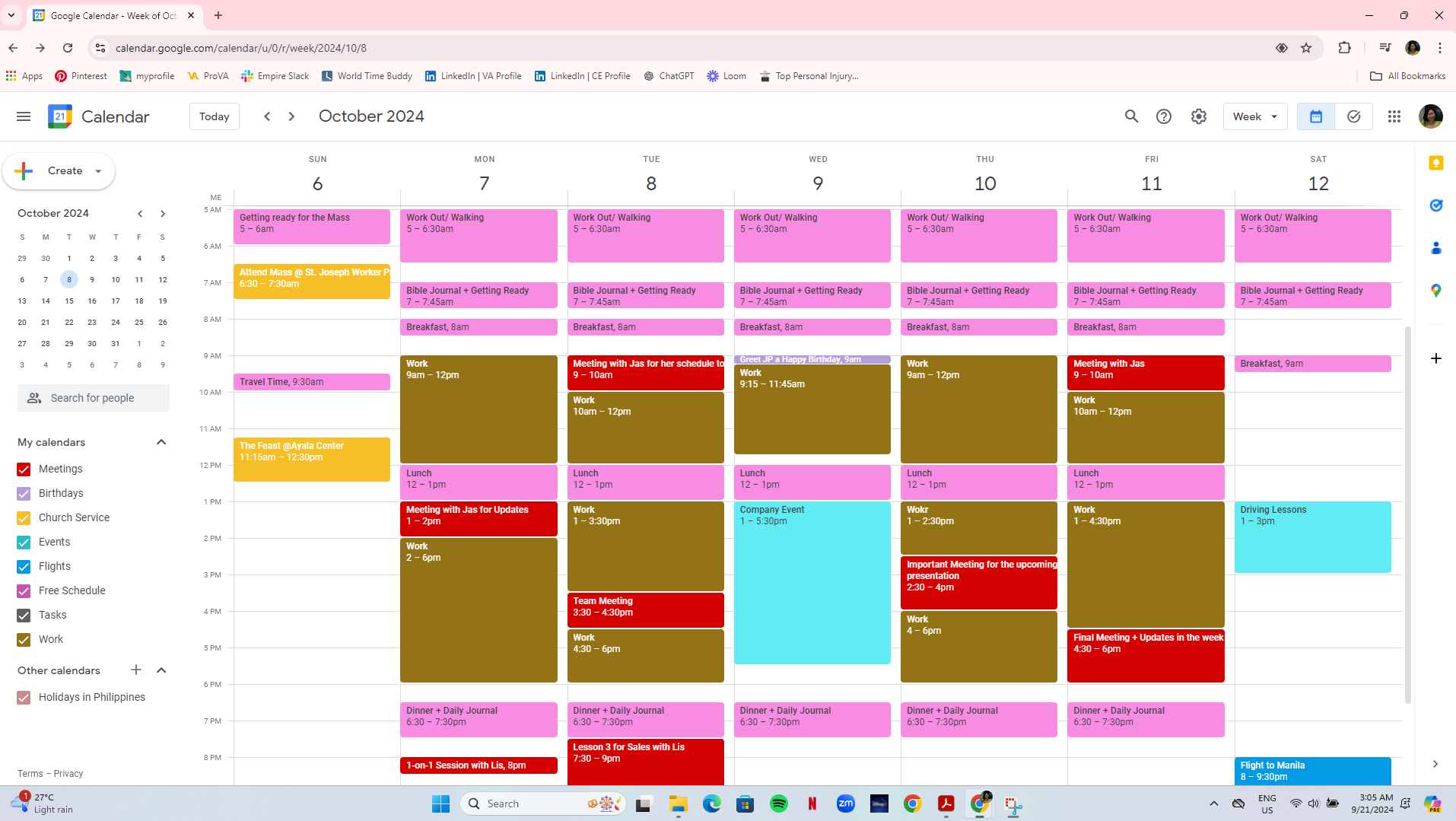Bookmark this page star icon
The image size is (1456, 821).
coord(1306,48)
